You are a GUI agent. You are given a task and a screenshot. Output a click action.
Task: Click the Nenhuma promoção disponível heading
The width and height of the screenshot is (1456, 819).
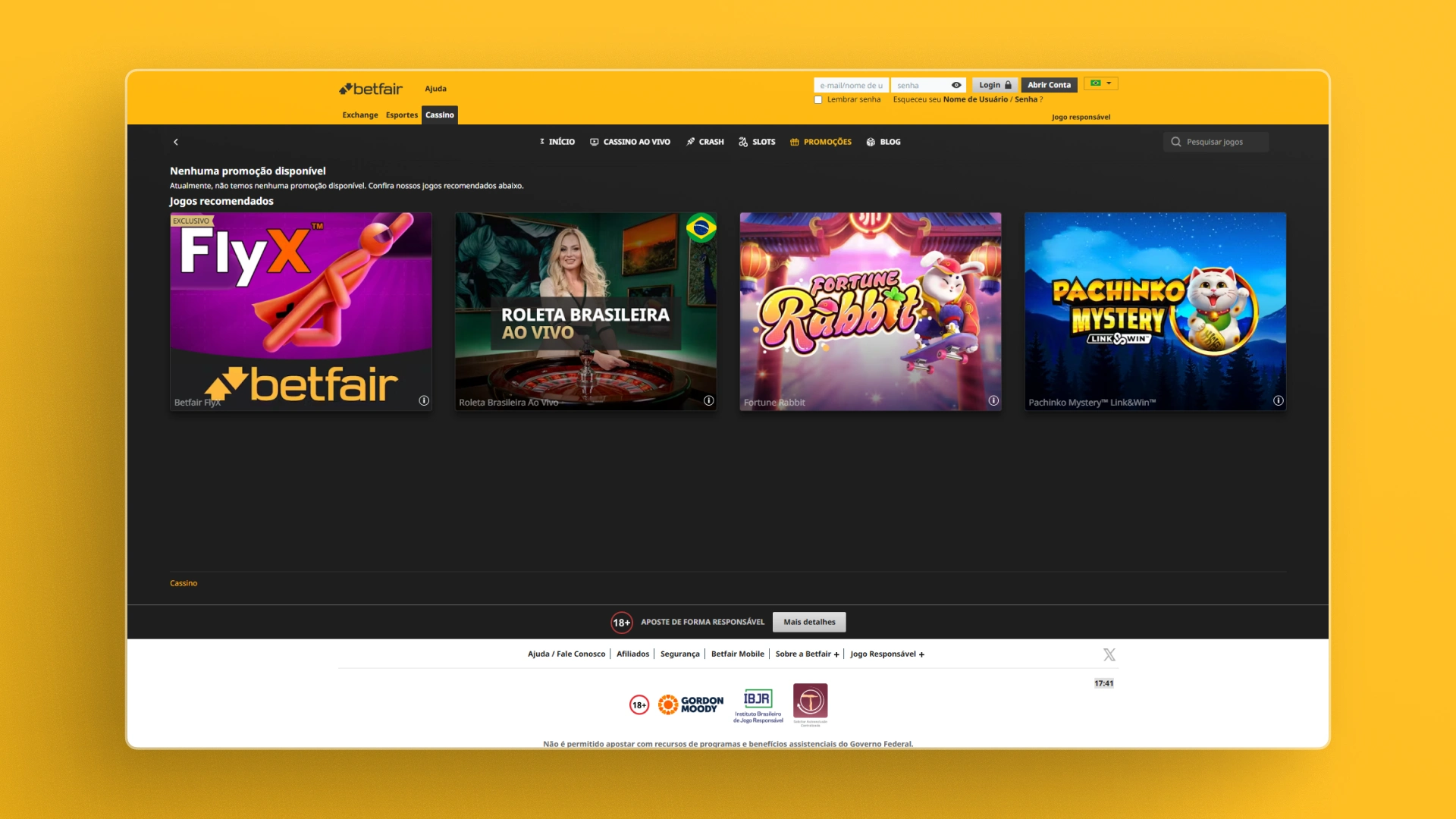(x=248, y=171)
